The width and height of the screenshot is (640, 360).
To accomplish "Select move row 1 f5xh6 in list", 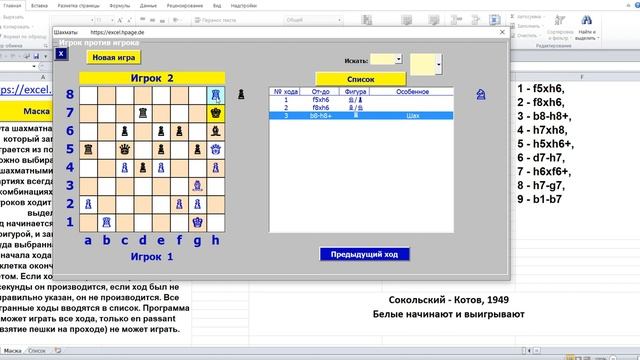I will tap(361, 100).
